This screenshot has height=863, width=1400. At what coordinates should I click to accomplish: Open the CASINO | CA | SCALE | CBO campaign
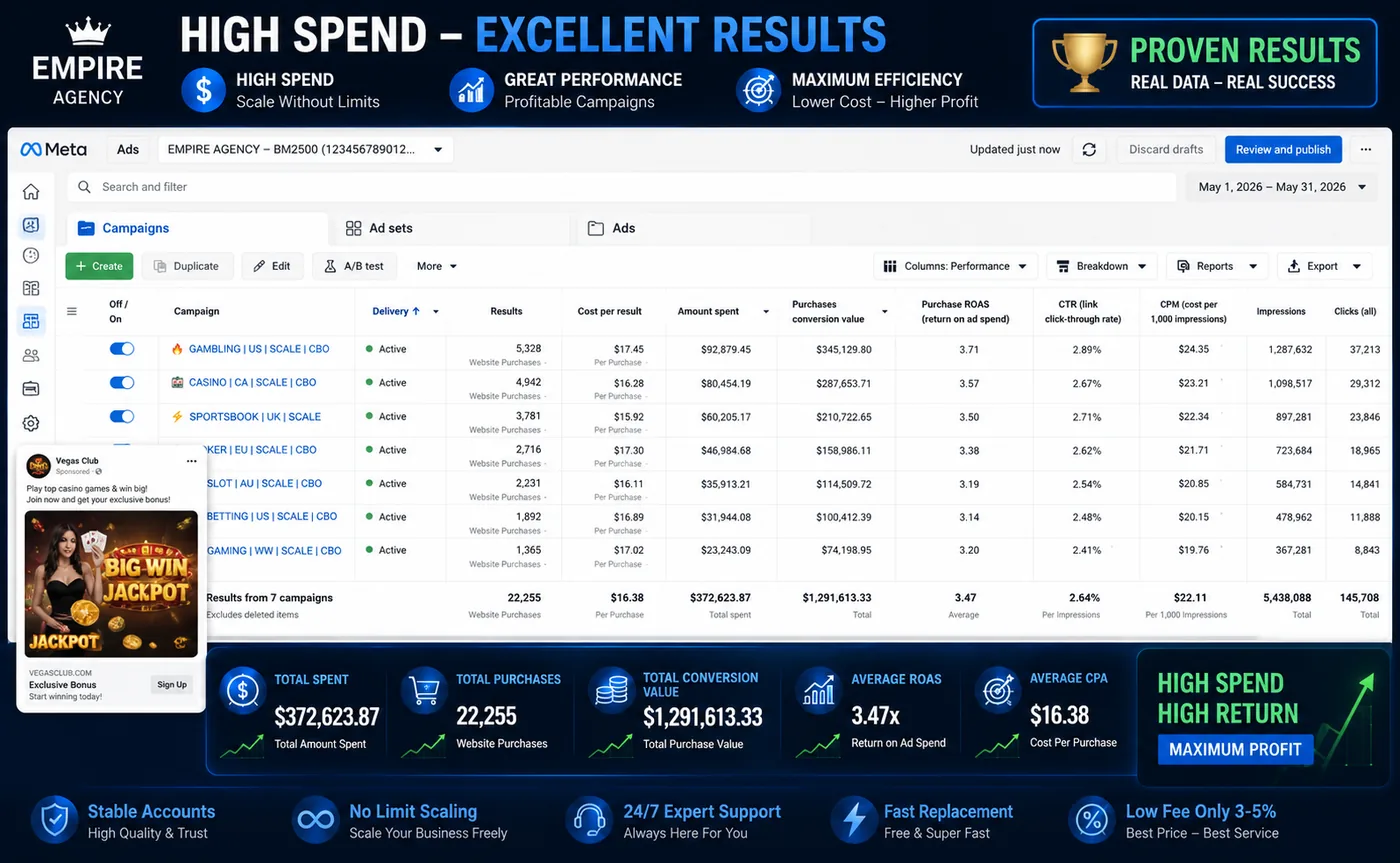pos(252,382)
